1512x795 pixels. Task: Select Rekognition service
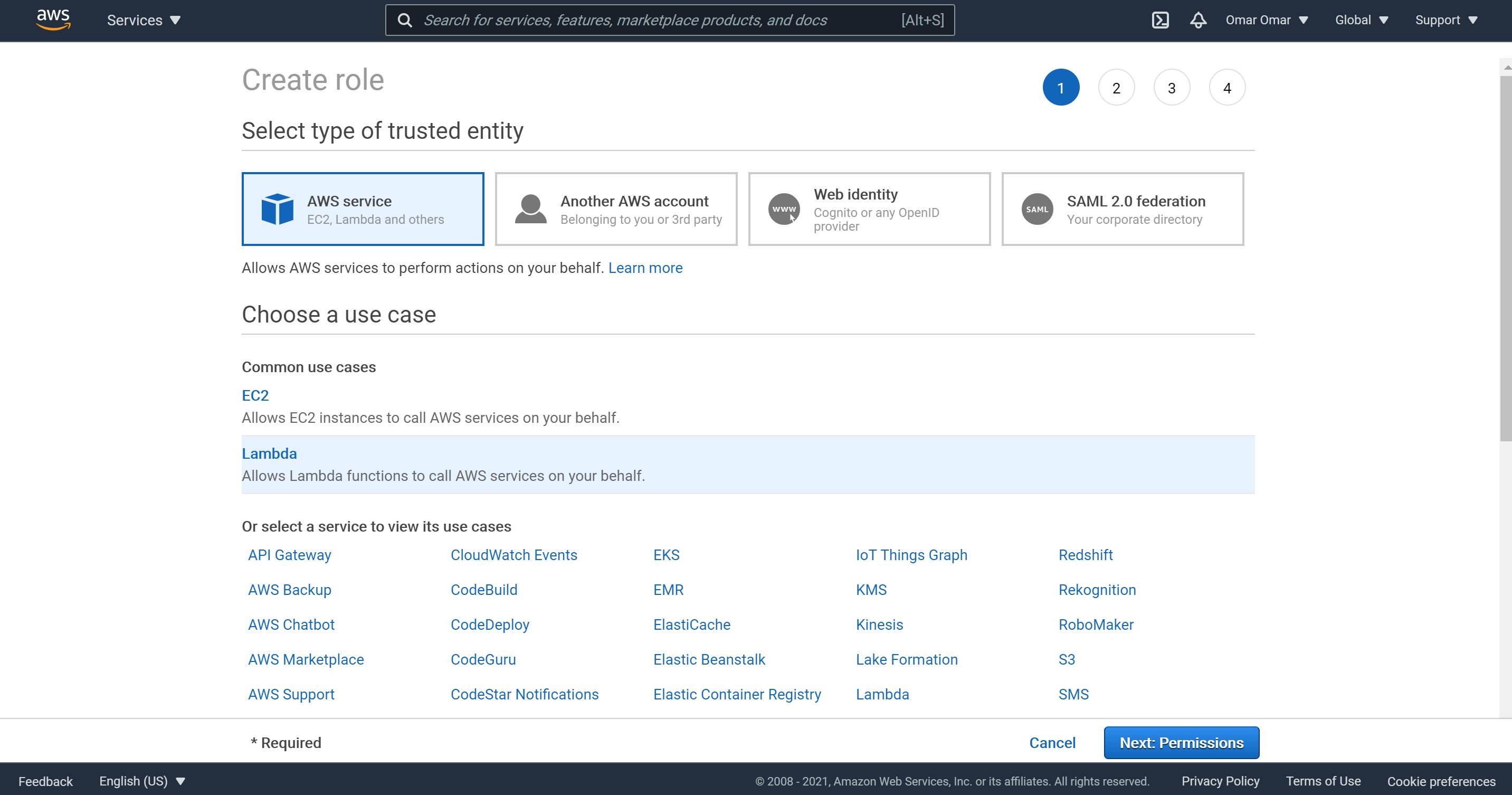1097,590
